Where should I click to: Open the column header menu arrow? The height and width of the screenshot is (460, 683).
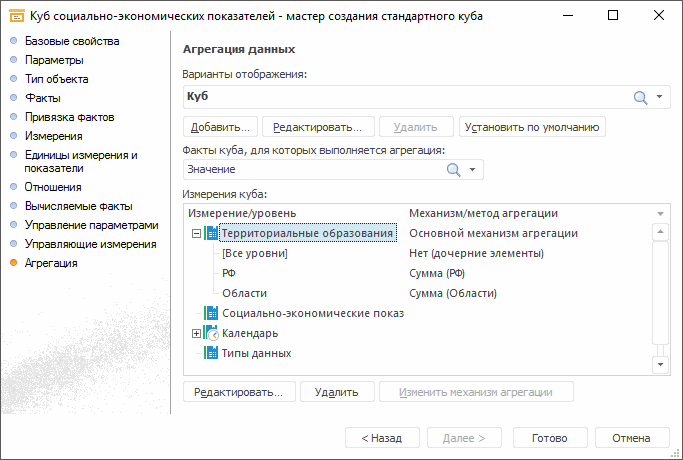point(660,214)
